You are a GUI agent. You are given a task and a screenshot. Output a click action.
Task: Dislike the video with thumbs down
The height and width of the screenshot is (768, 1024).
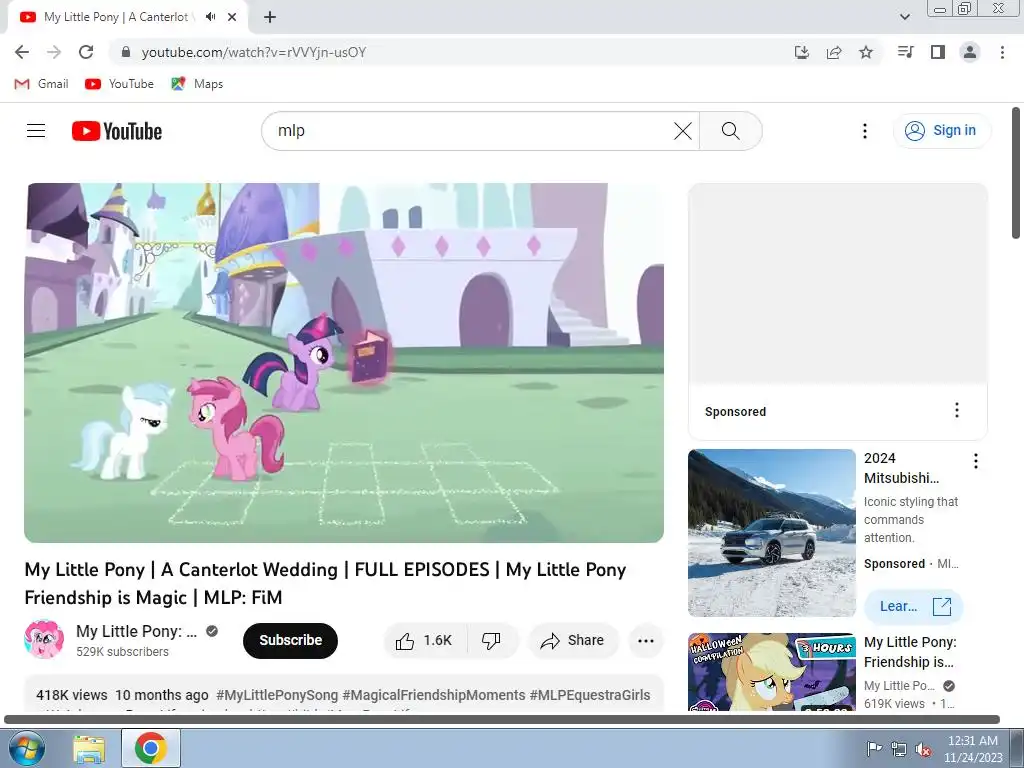click(492, 641)
